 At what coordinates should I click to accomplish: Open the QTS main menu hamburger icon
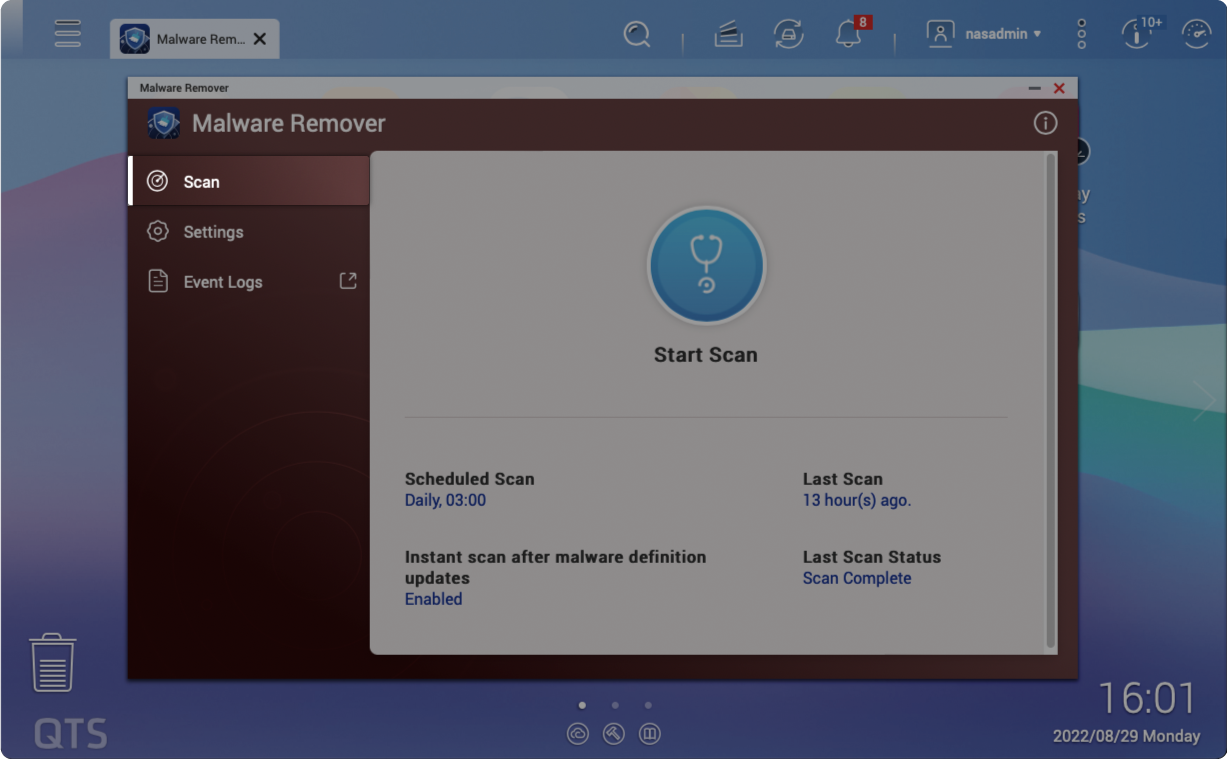point(67,34)
